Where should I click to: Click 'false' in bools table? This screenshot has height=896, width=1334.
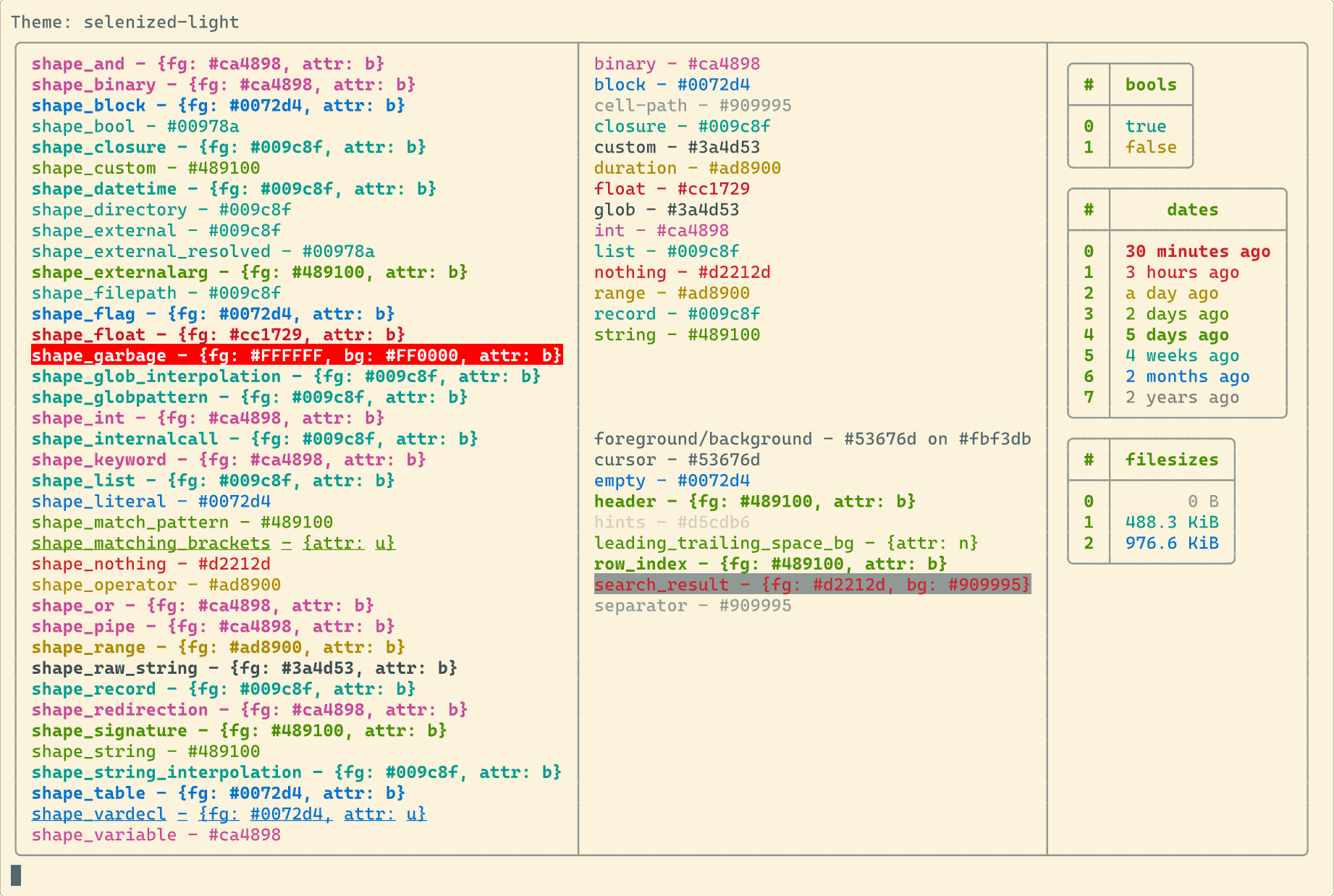click(x=1151, y=148)
